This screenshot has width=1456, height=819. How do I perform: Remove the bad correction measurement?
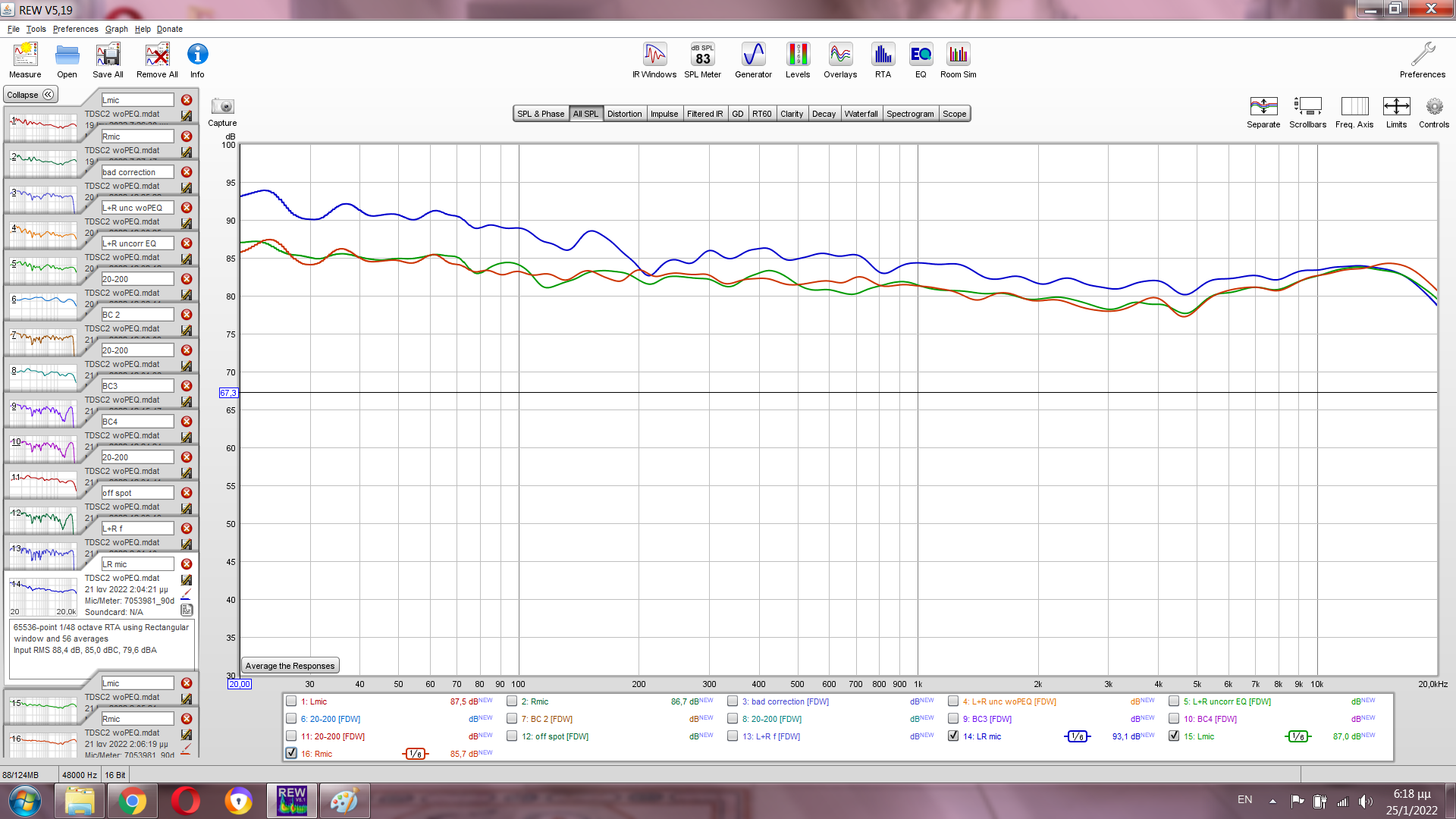187,172
